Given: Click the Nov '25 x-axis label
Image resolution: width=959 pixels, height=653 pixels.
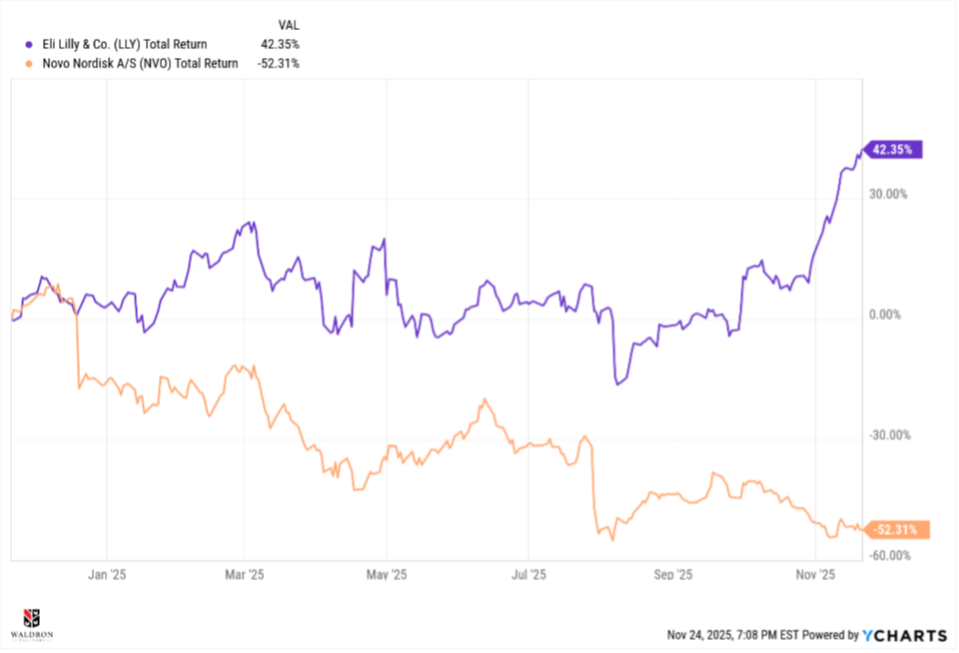Looking at the screenshot, I should point(816,575).
